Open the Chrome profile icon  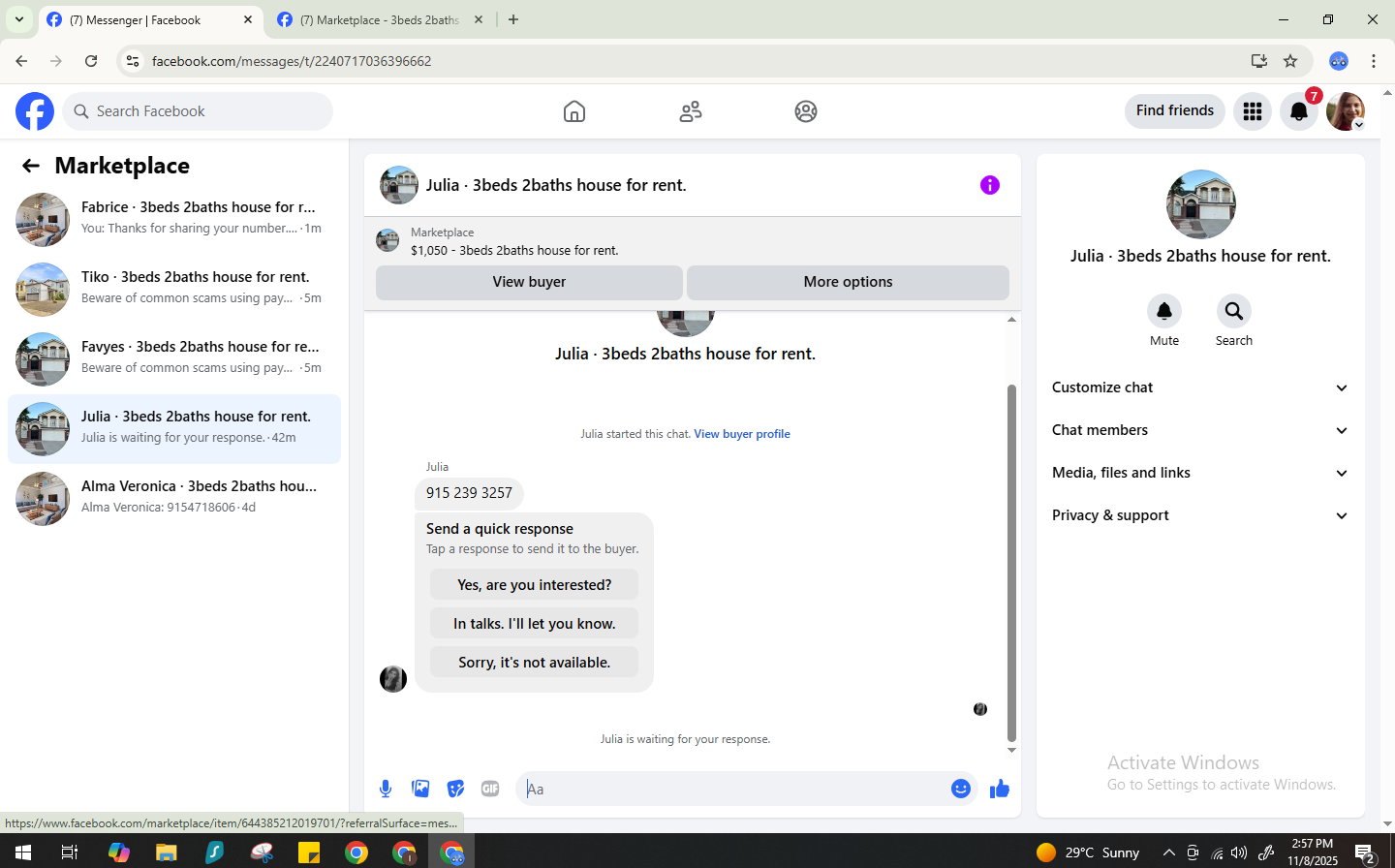coord(1339,61)
